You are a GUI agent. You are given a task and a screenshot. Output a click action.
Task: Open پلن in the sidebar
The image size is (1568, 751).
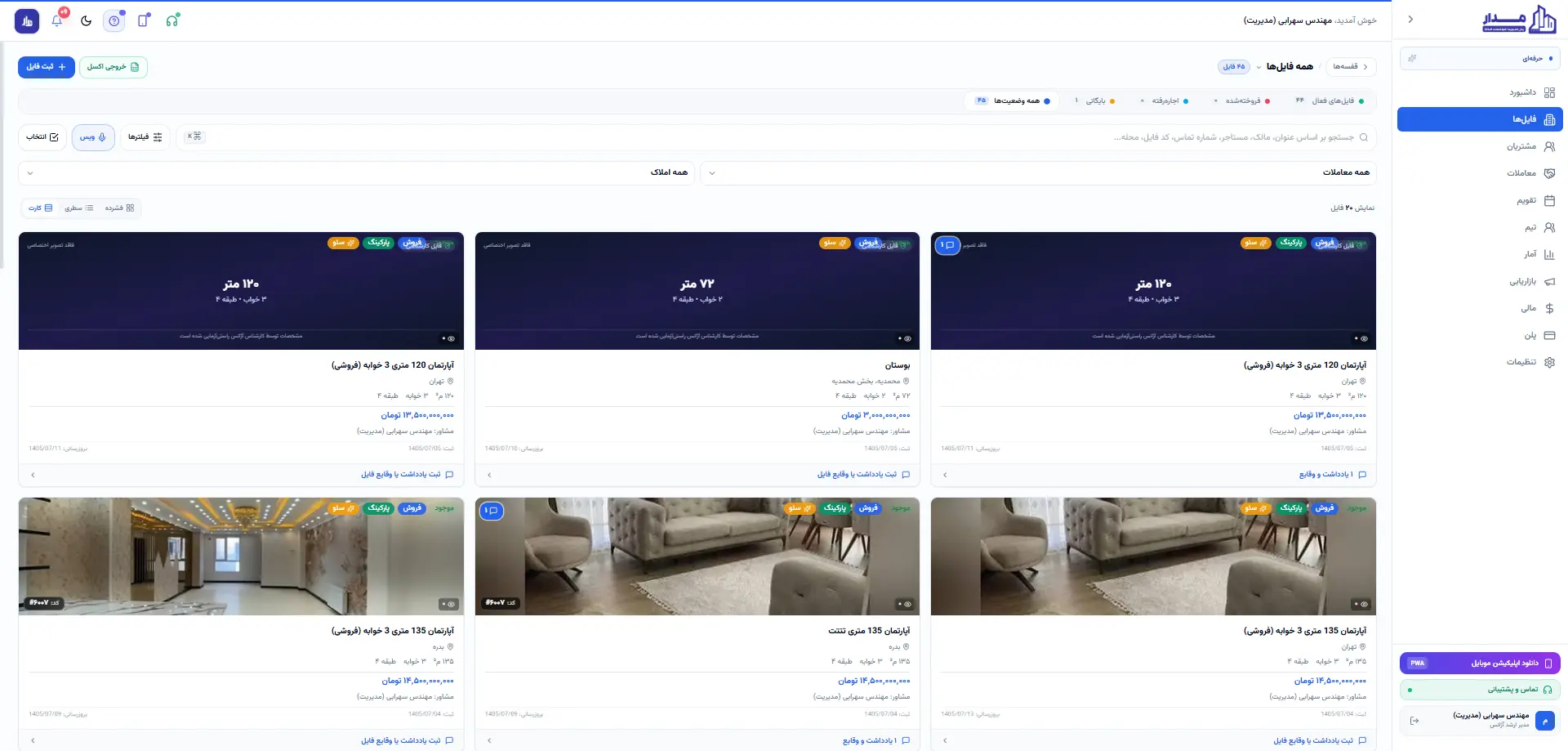pos(1479,335)
